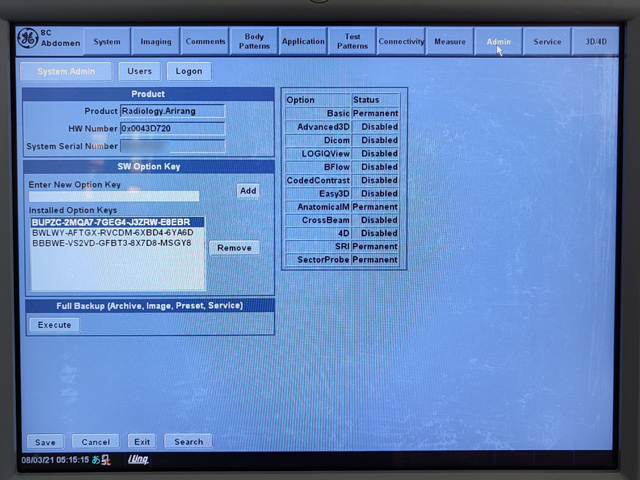Click the GE logo icon
This screenshot has height=480, width=640.
pos(28,39)
